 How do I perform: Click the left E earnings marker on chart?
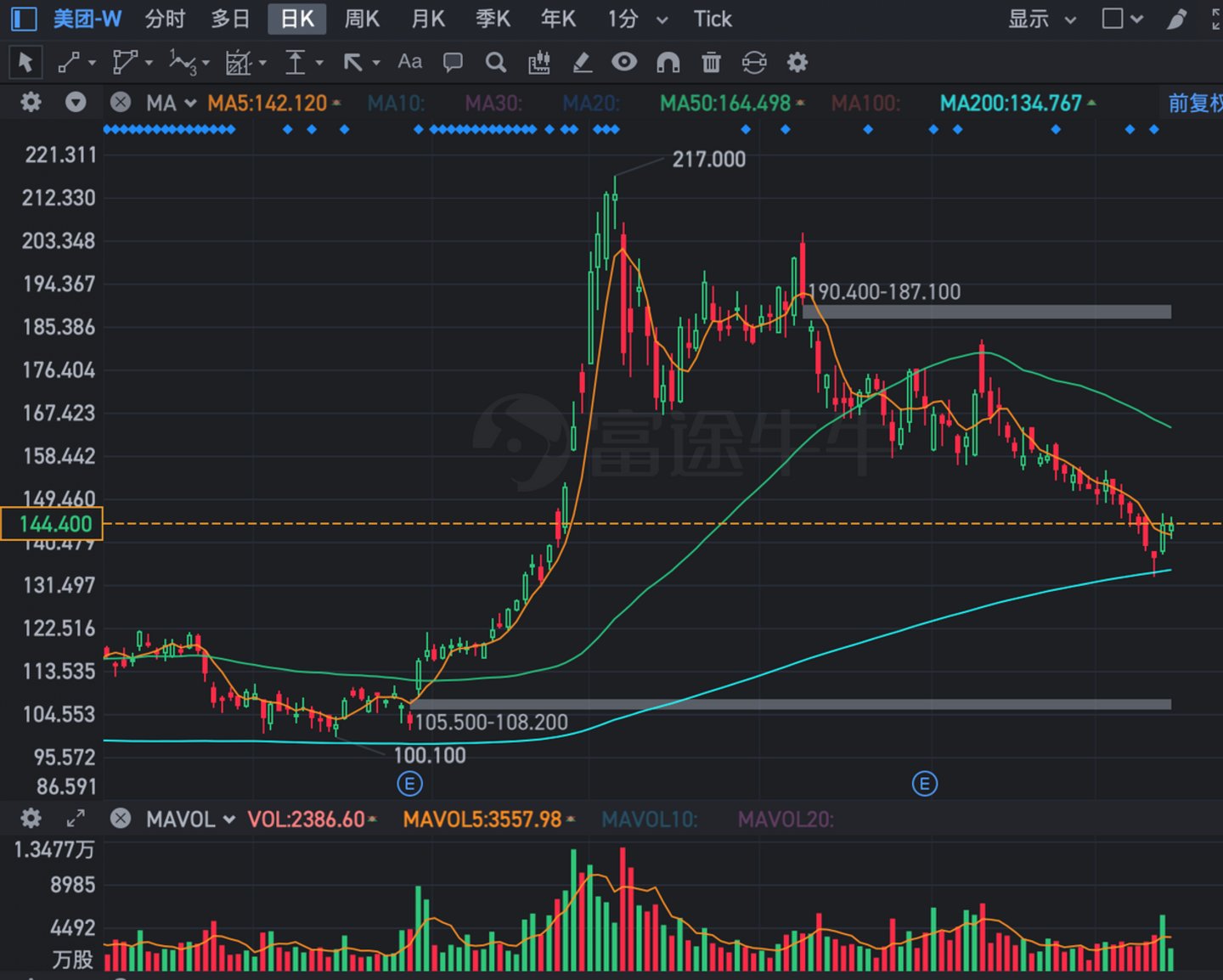(409, 784)
